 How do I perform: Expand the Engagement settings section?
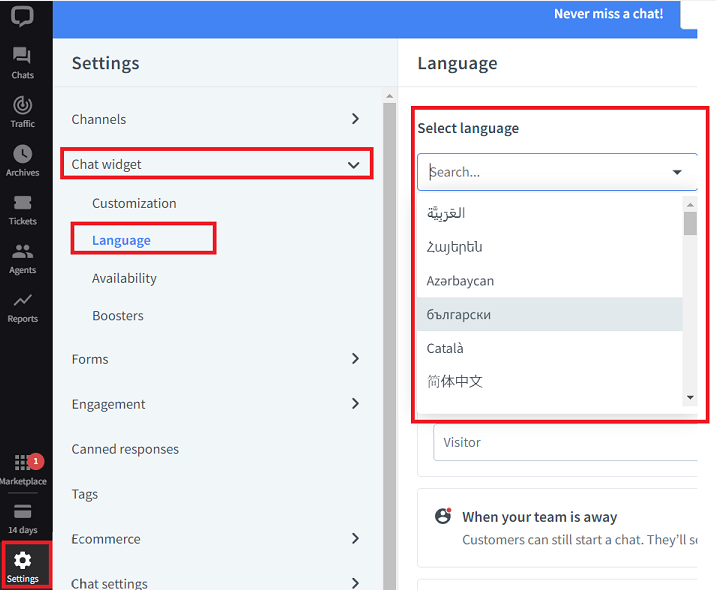[355, 404]
